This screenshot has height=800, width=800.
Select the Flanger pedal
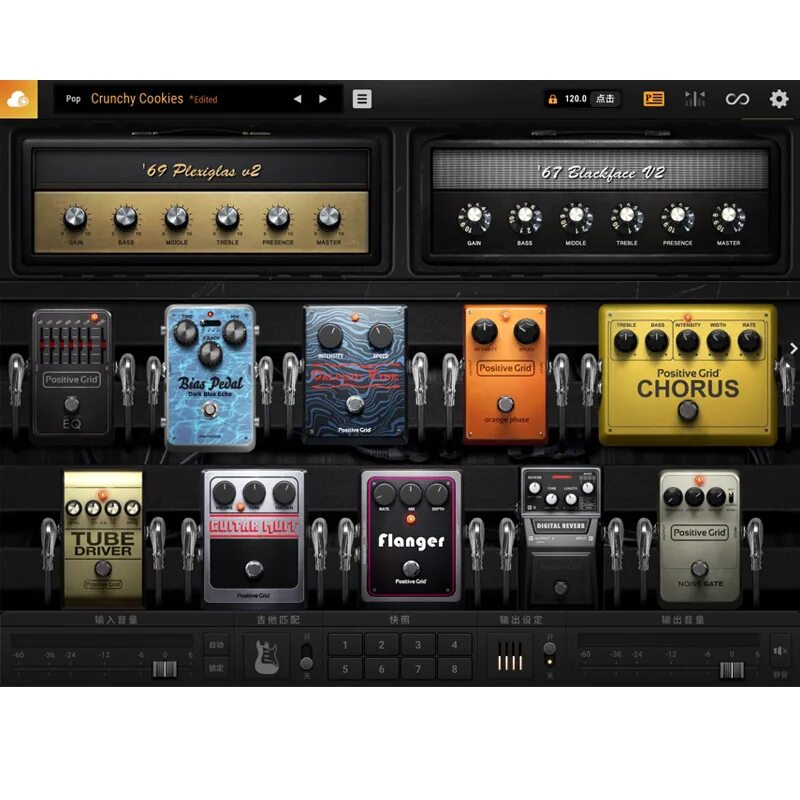coord(411,536)
